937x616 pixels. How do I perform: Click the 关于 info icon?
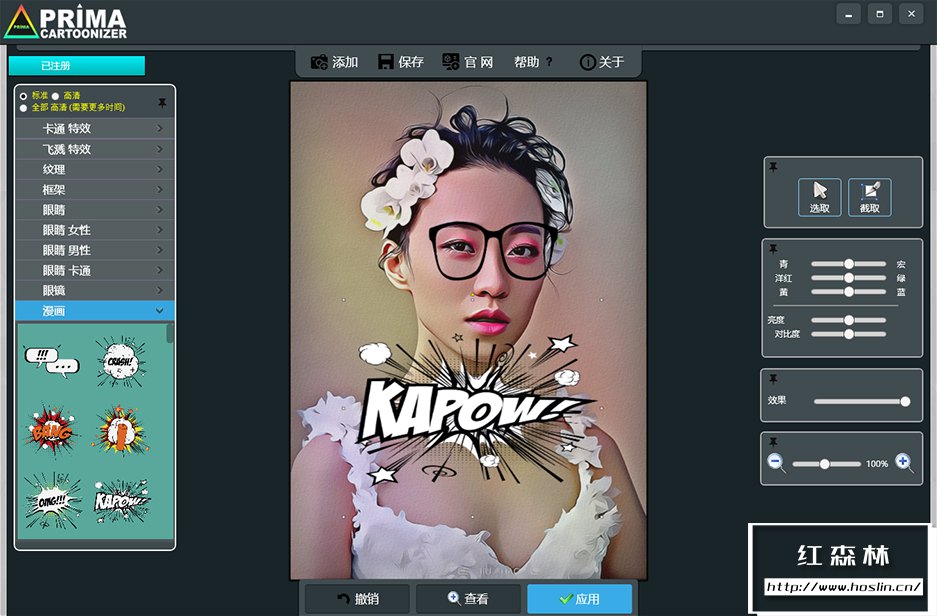pyautogui.click(x=587, y=62)
